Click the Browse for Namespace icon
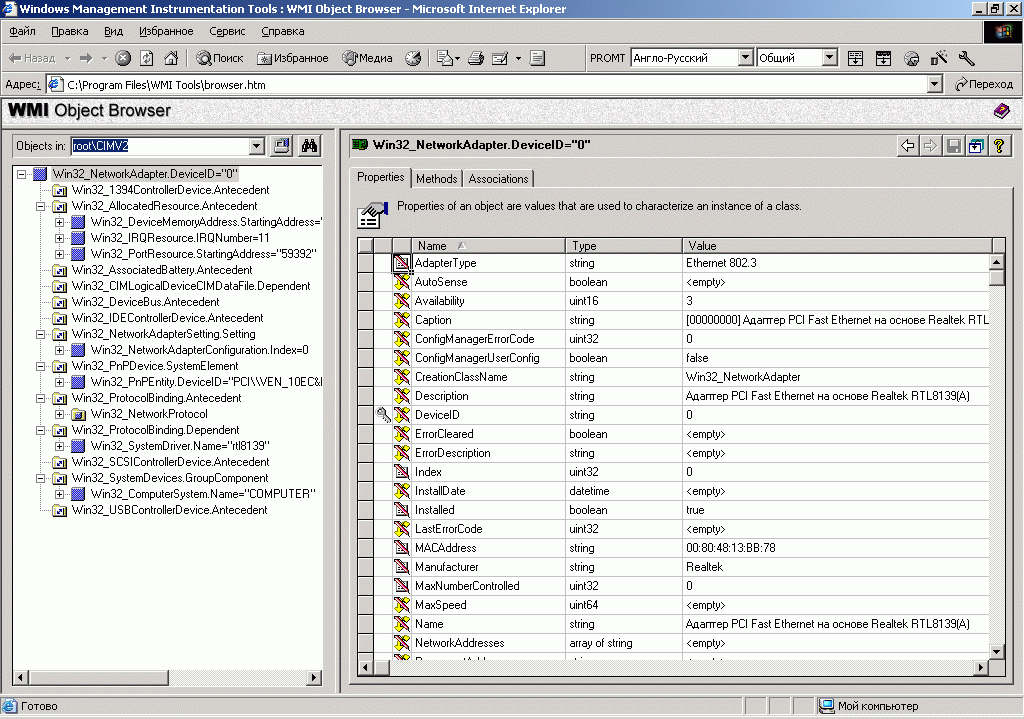The height and width of the screenshot is (719, 1024). click(282, 146)
